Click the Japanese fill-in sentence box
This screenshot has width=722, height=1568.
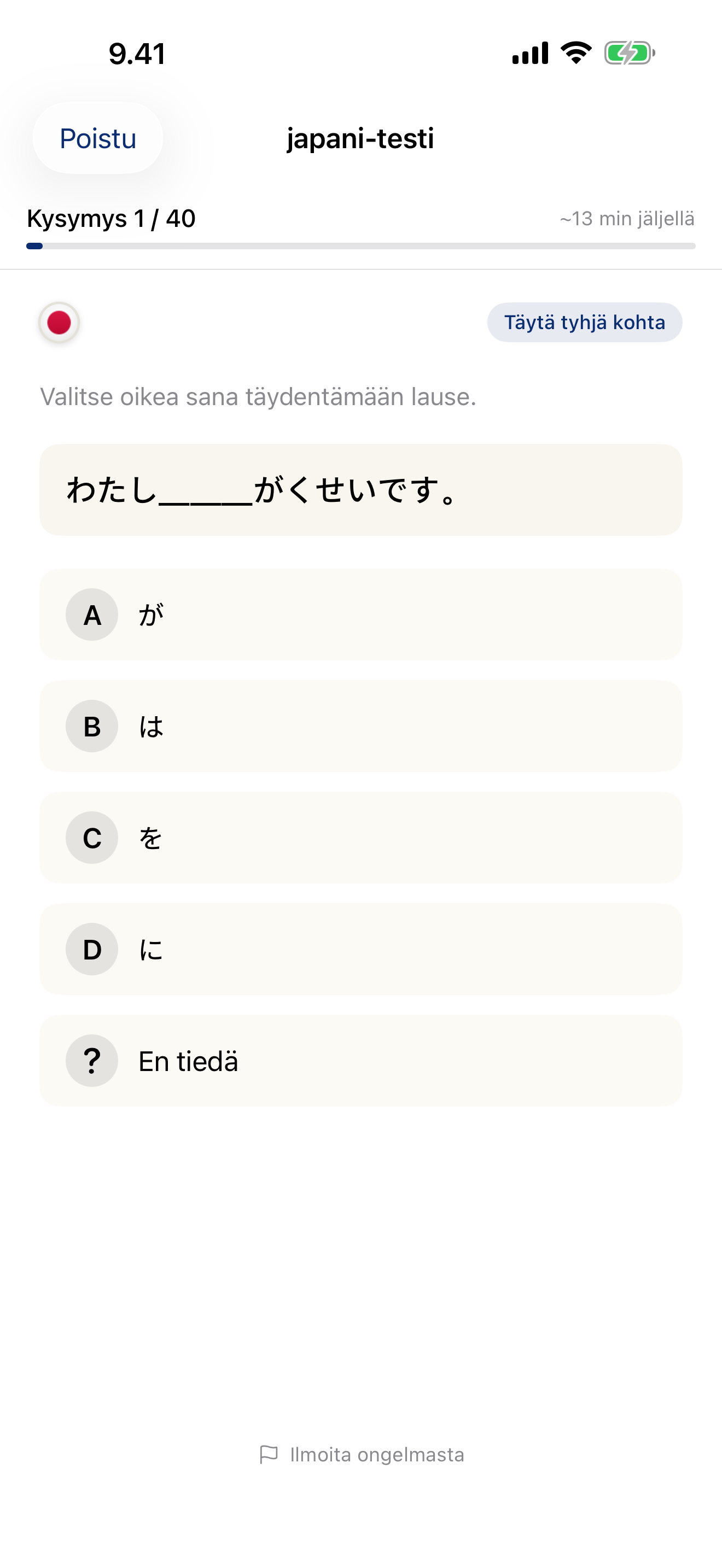click(x=360, y=490)
